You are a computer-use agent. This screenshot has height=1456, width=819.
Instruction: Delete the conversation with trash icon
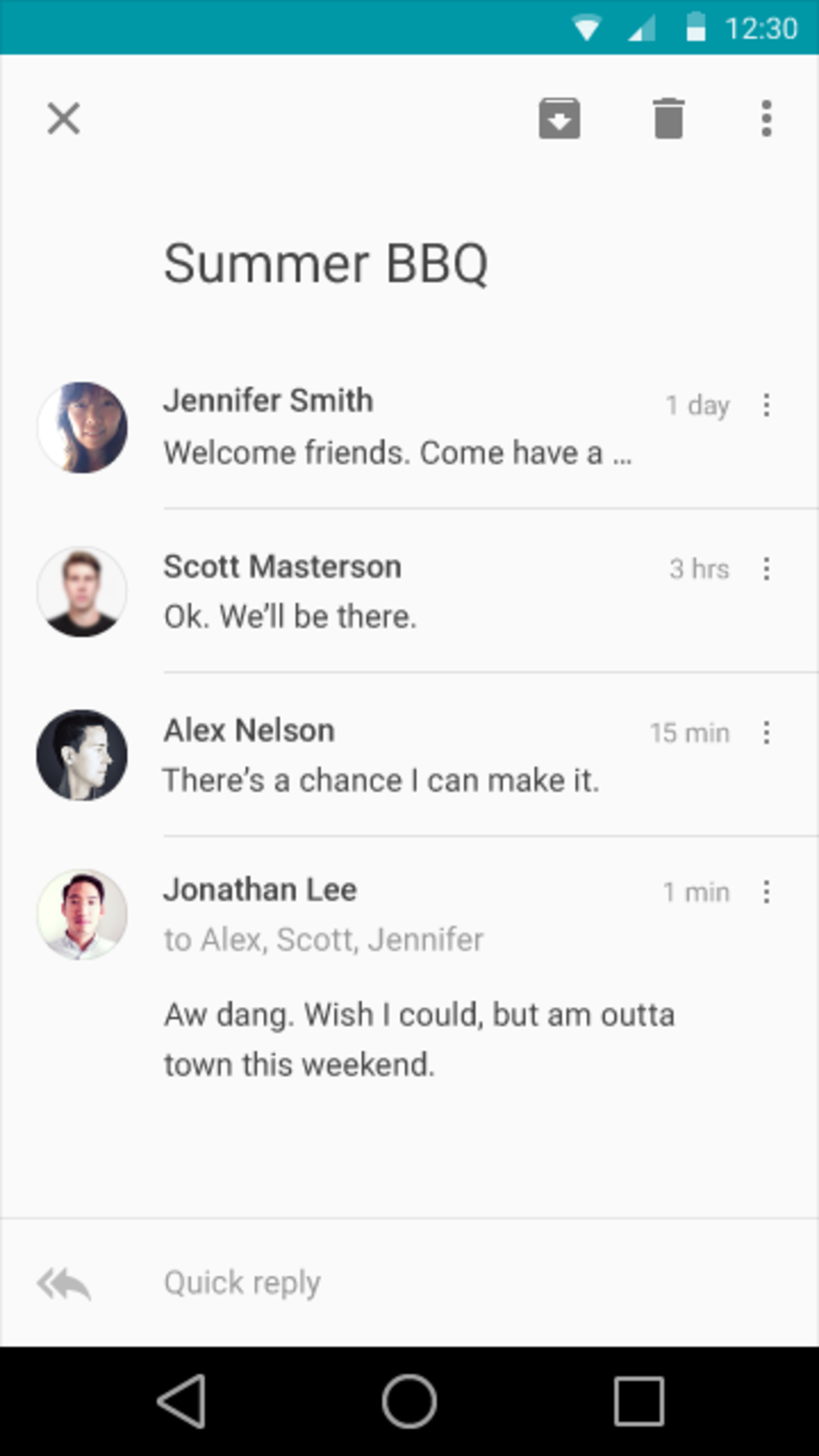coord(668,119)
